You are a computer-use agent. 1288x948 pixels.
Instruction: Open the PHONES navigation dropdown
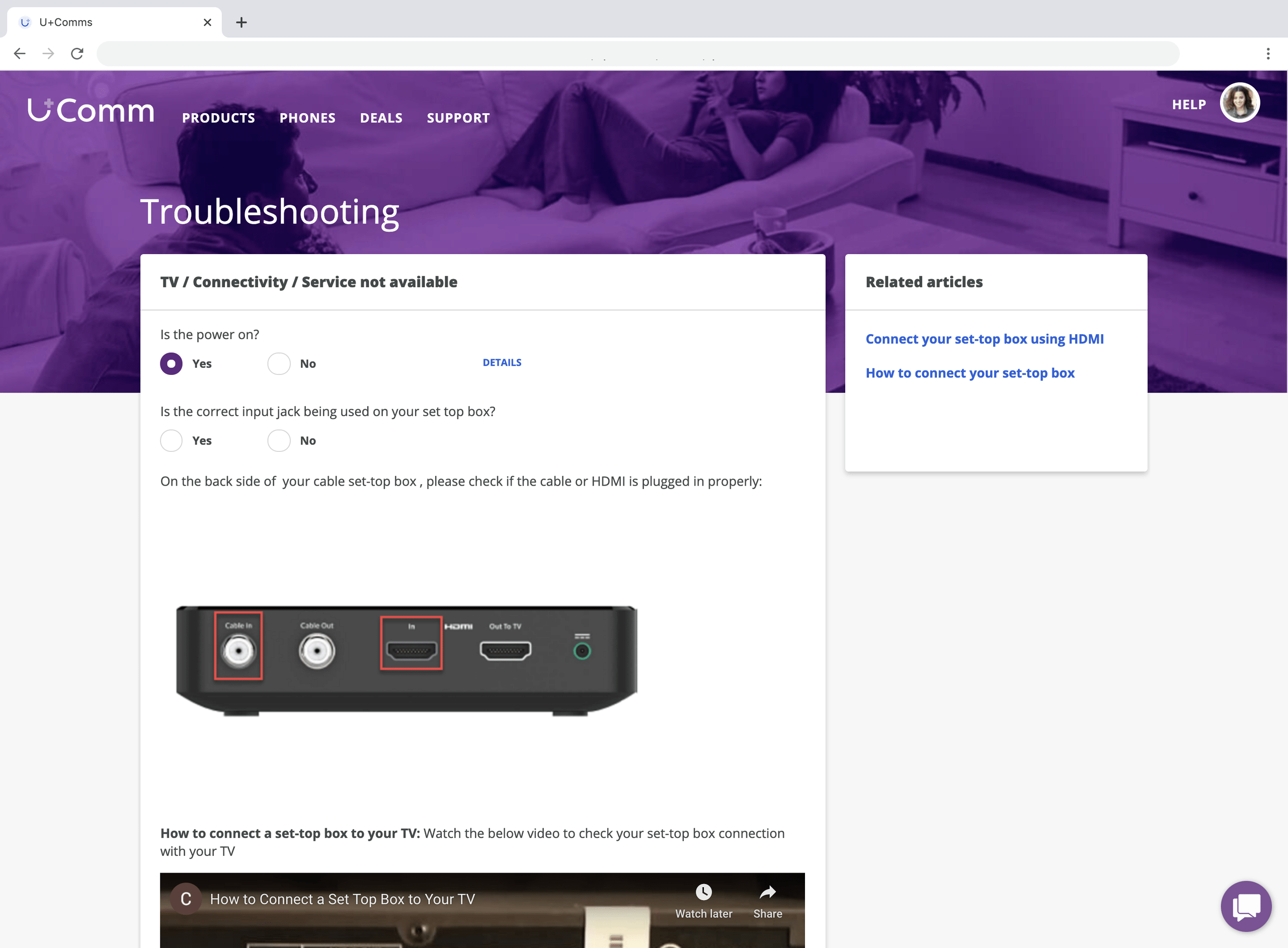[x=307, y=117]
